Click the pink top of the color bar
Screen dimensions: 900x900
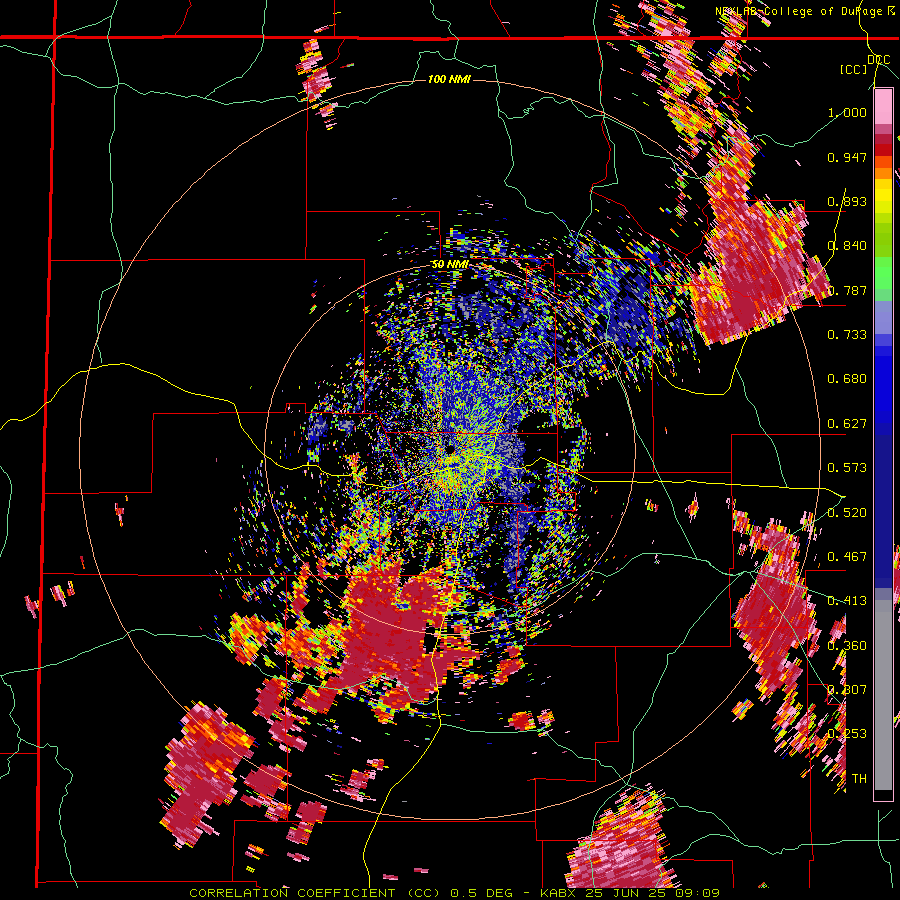[x=883, y=106]
